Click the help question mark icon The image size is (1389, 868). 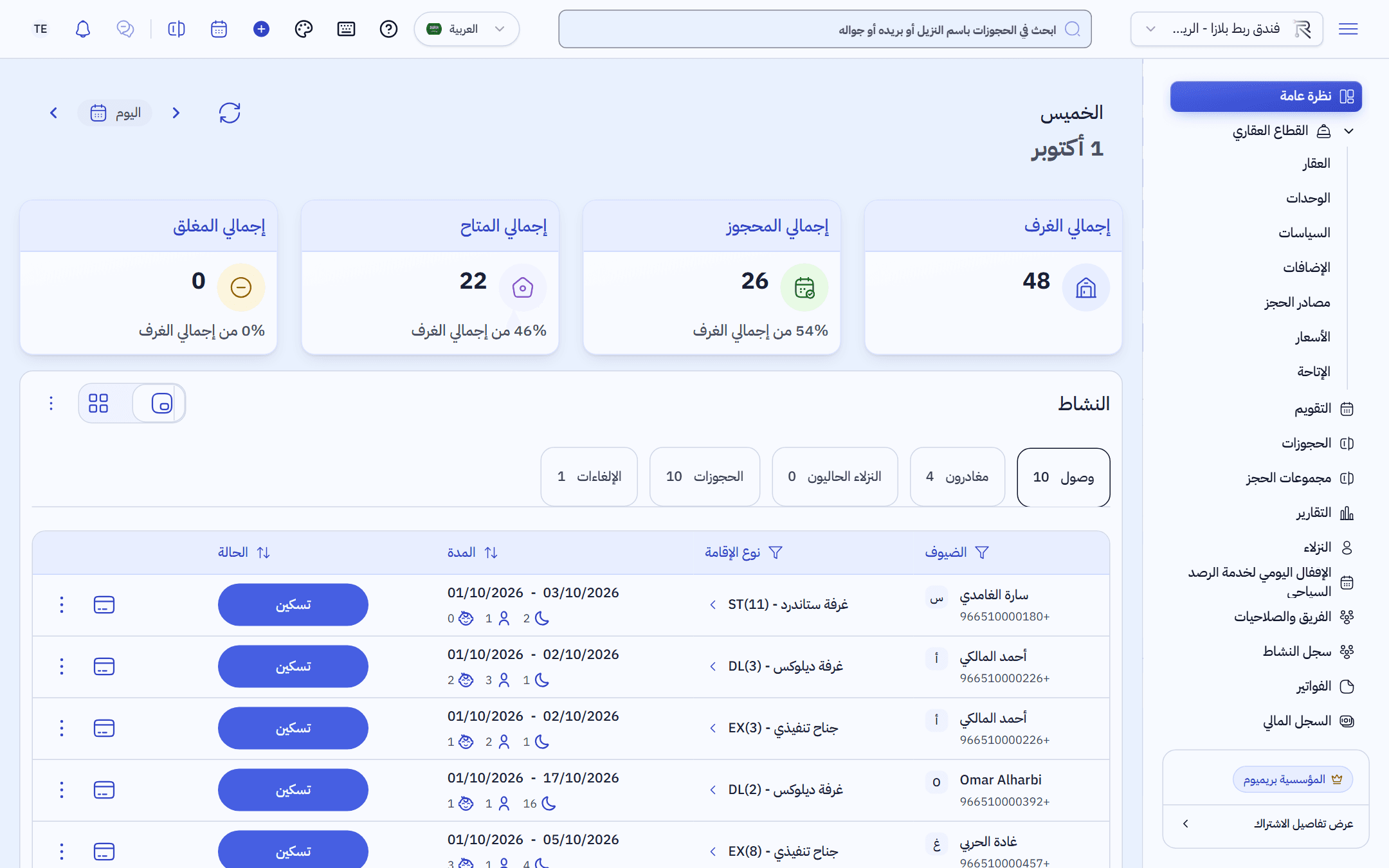(388, 29)
